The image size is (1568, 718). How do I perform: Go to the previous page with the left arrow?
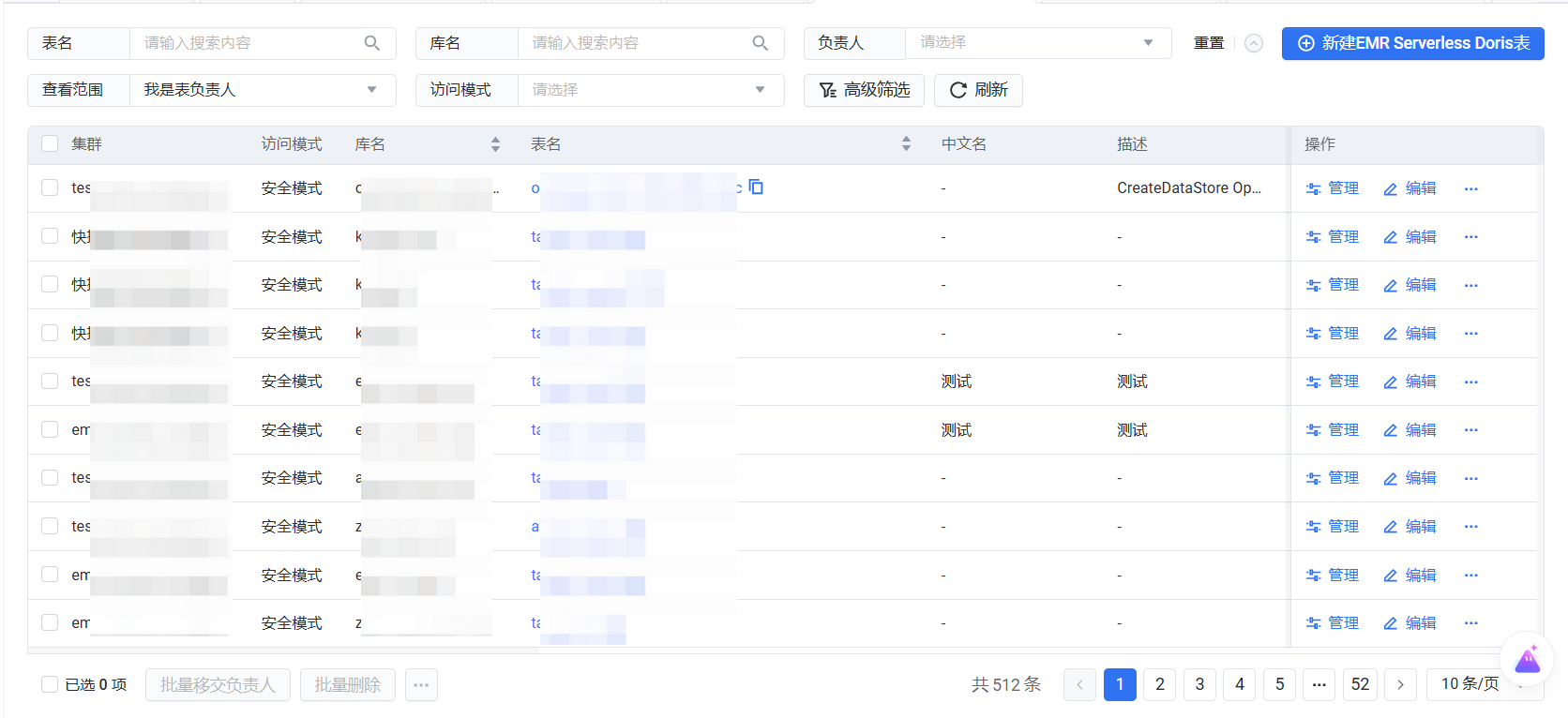(x=1079, y=685)
